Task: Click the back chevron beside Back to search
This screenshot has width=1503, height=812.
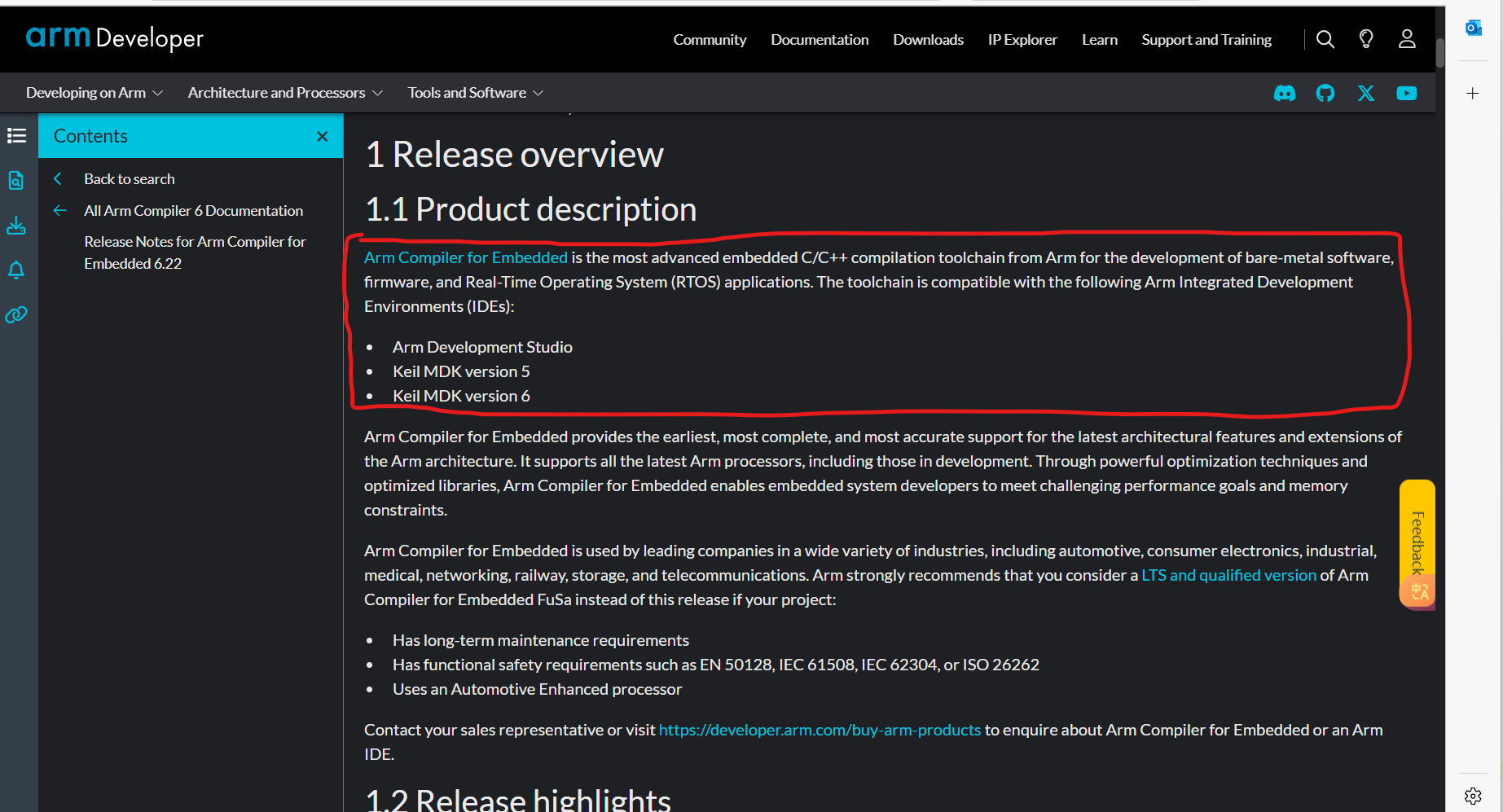Action: (x=58, y=178)
